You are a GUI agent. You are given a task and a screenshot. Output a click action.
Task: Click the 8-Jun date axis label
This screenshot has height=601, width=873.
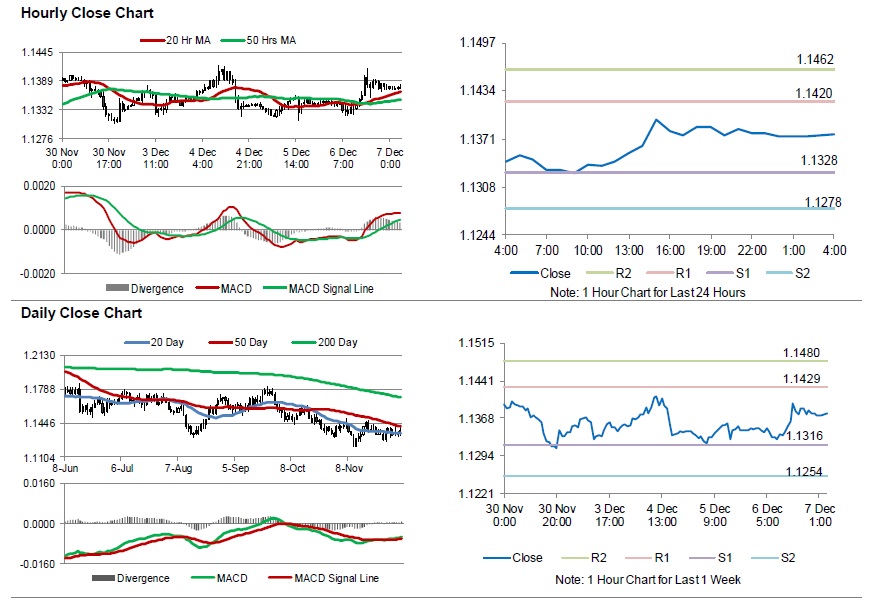point(65,467)
